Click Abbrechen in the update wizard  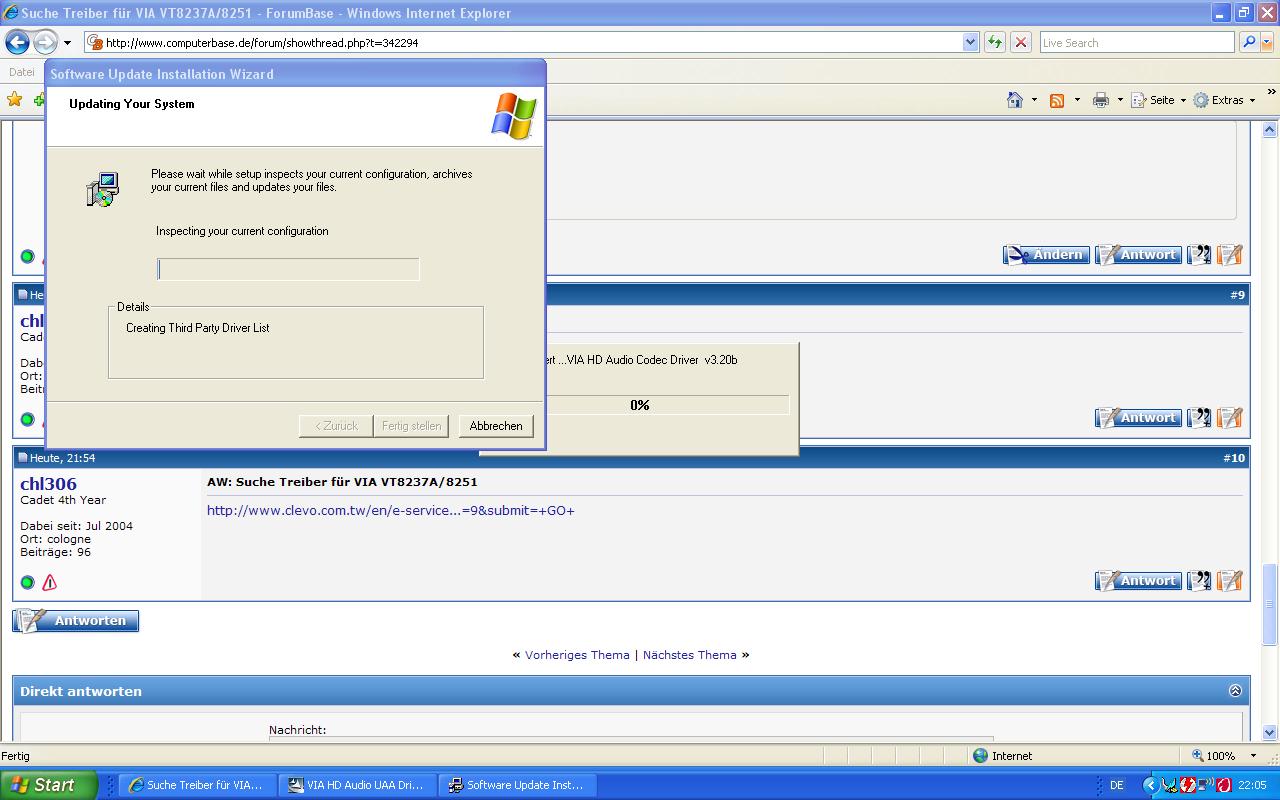(496, 426)
